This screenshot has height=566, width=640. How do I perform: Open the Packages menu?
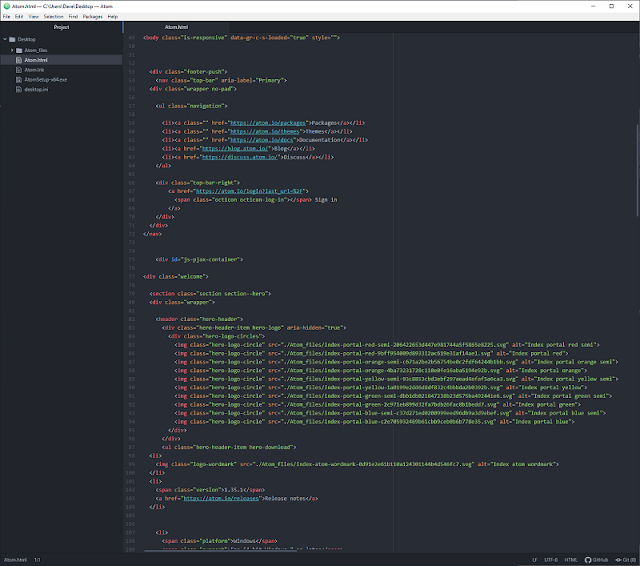pyautogui.click(x=93, y=16)
